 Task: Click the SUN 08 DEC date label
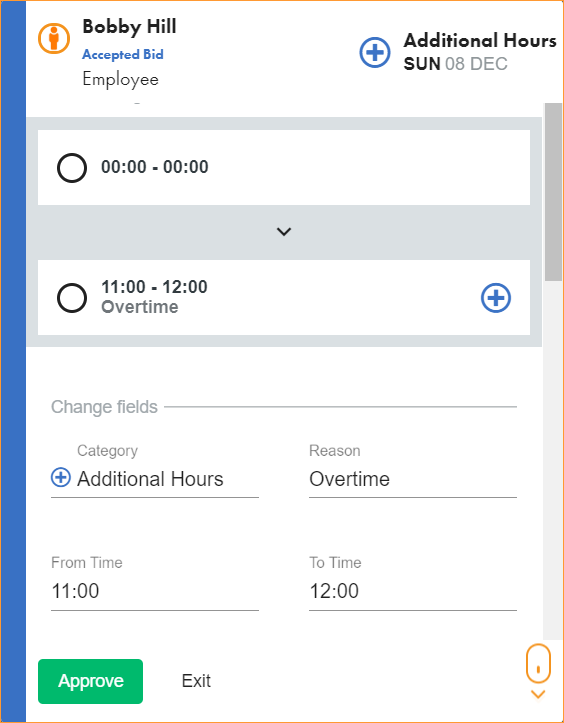[x=456, y=64]
